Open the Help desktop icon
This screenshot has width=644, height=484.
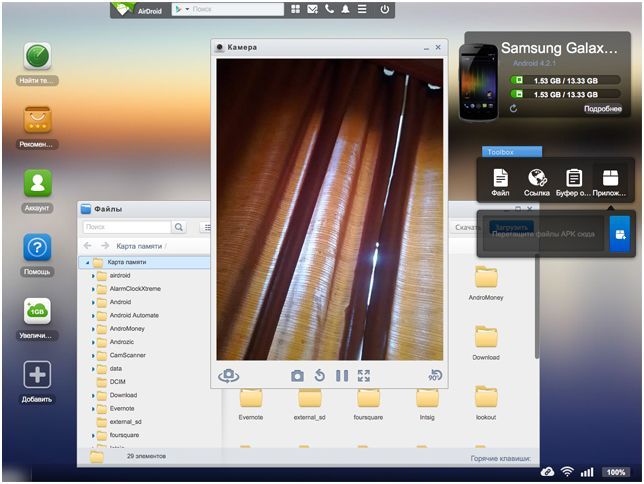[37, 247]
